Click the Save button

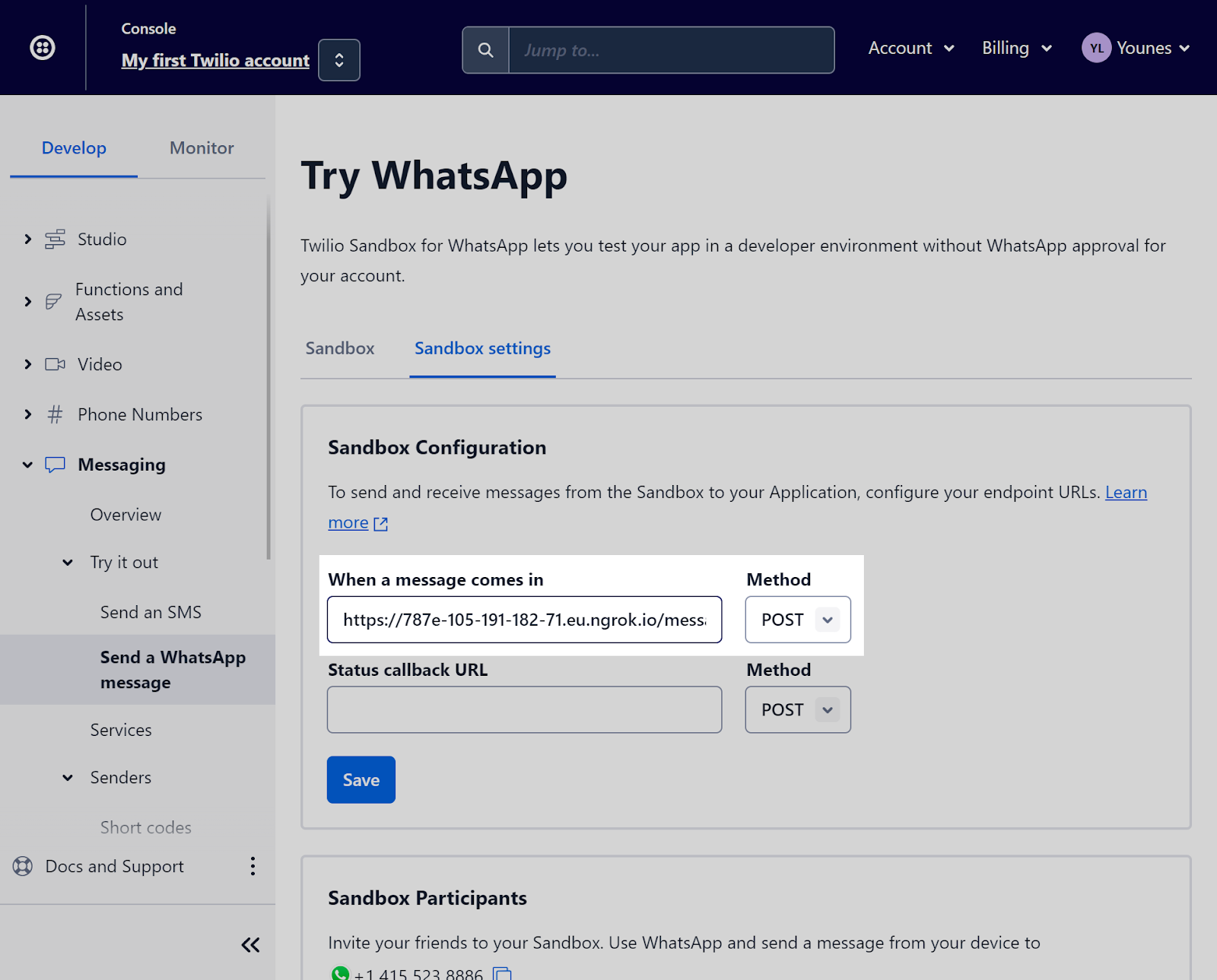click(361, 780)
